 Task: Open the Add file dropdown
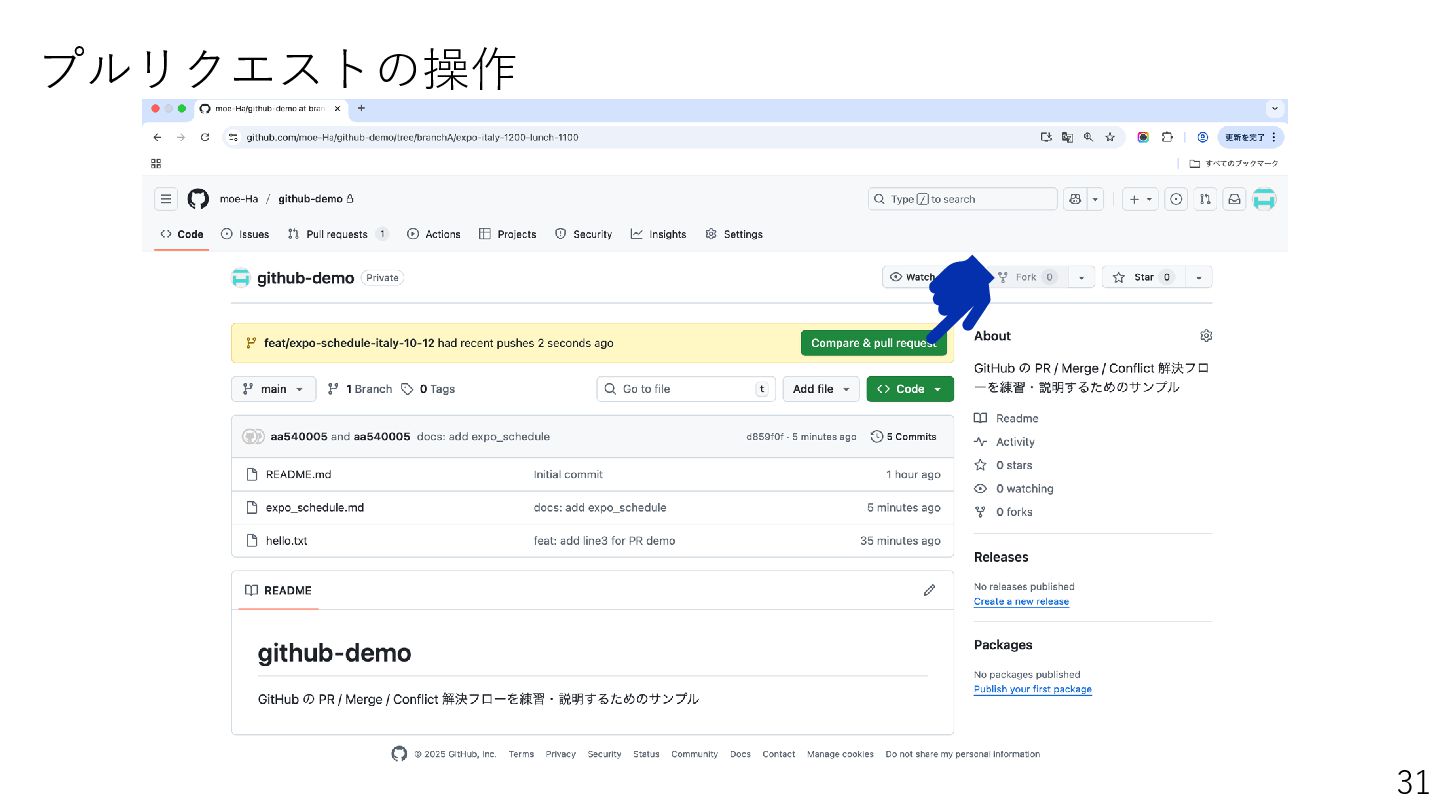coord(821,389)
